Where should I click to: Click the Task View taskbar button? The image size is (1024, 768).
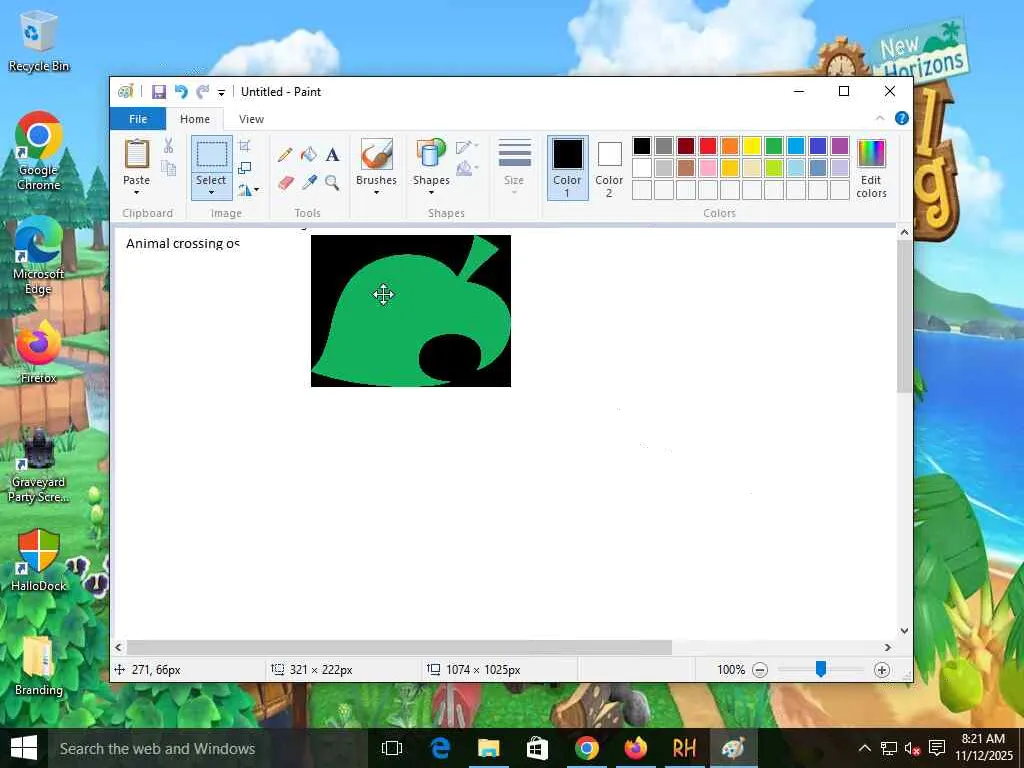[x=392, y=748]
